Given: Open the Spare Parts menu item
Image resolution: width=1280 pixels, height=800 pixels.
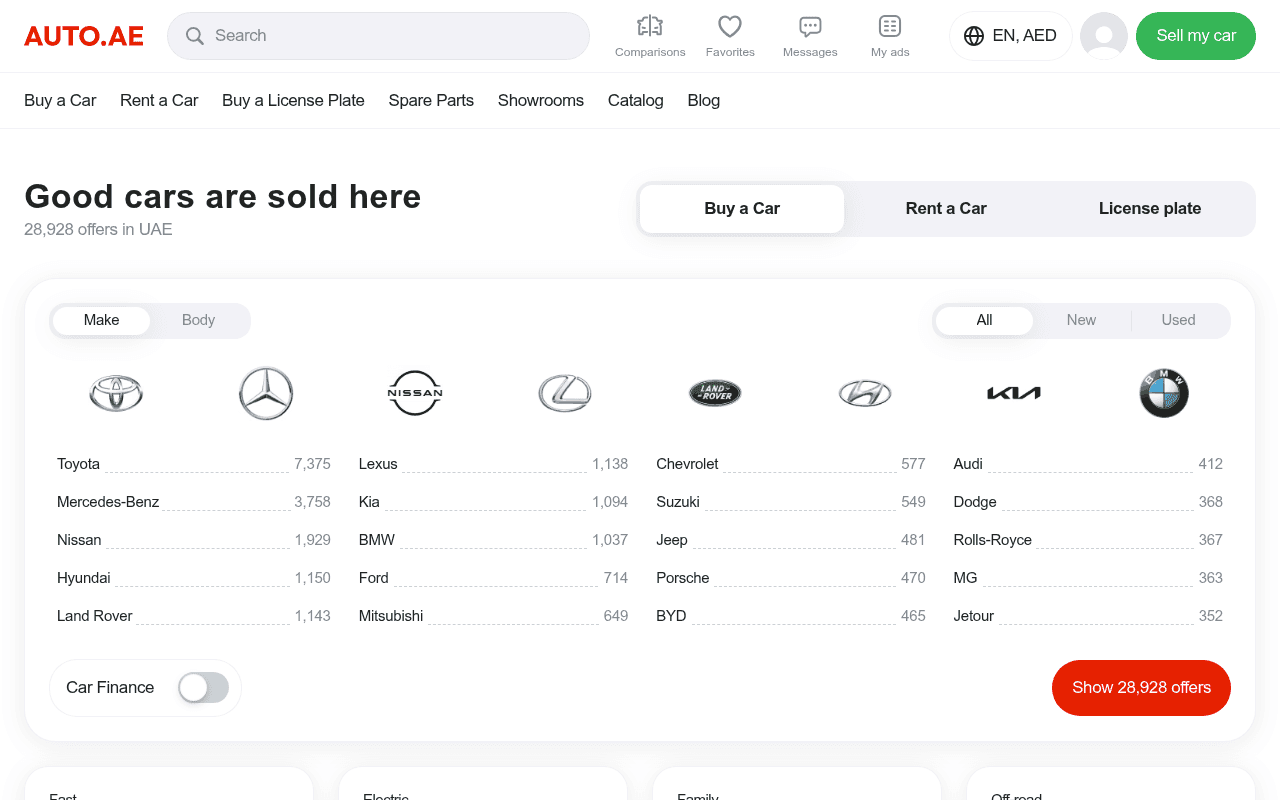Looking at the screenshot, I should click(x=431, y=100).
